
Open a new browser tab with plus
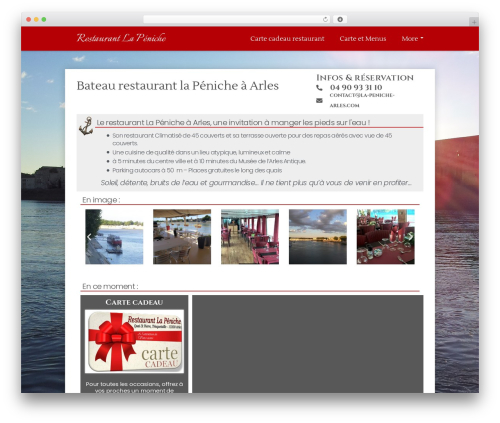[474, 22]
